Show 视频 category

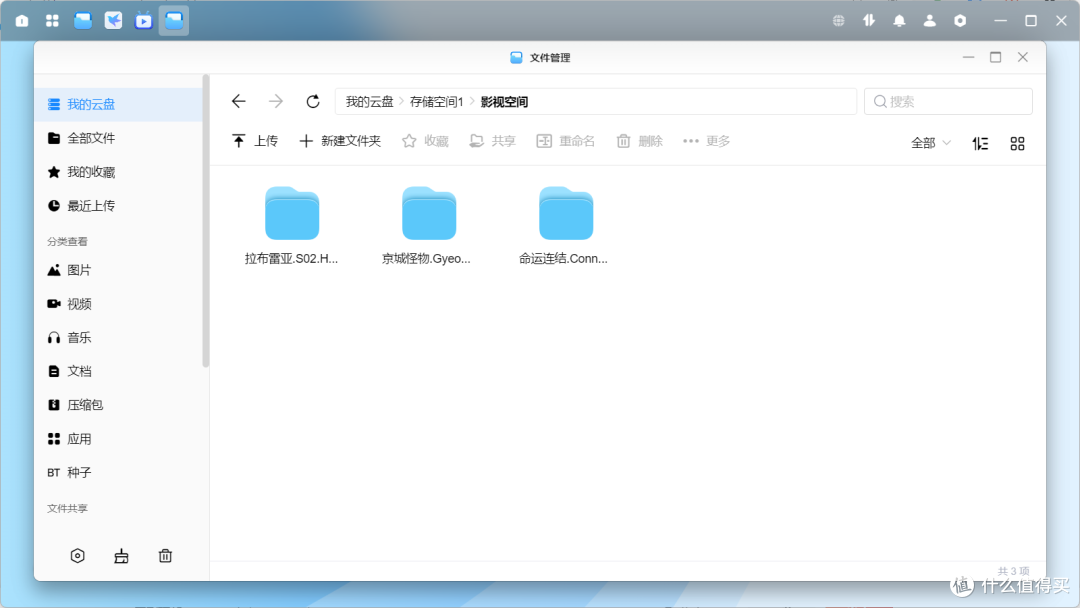pos(118,304)
